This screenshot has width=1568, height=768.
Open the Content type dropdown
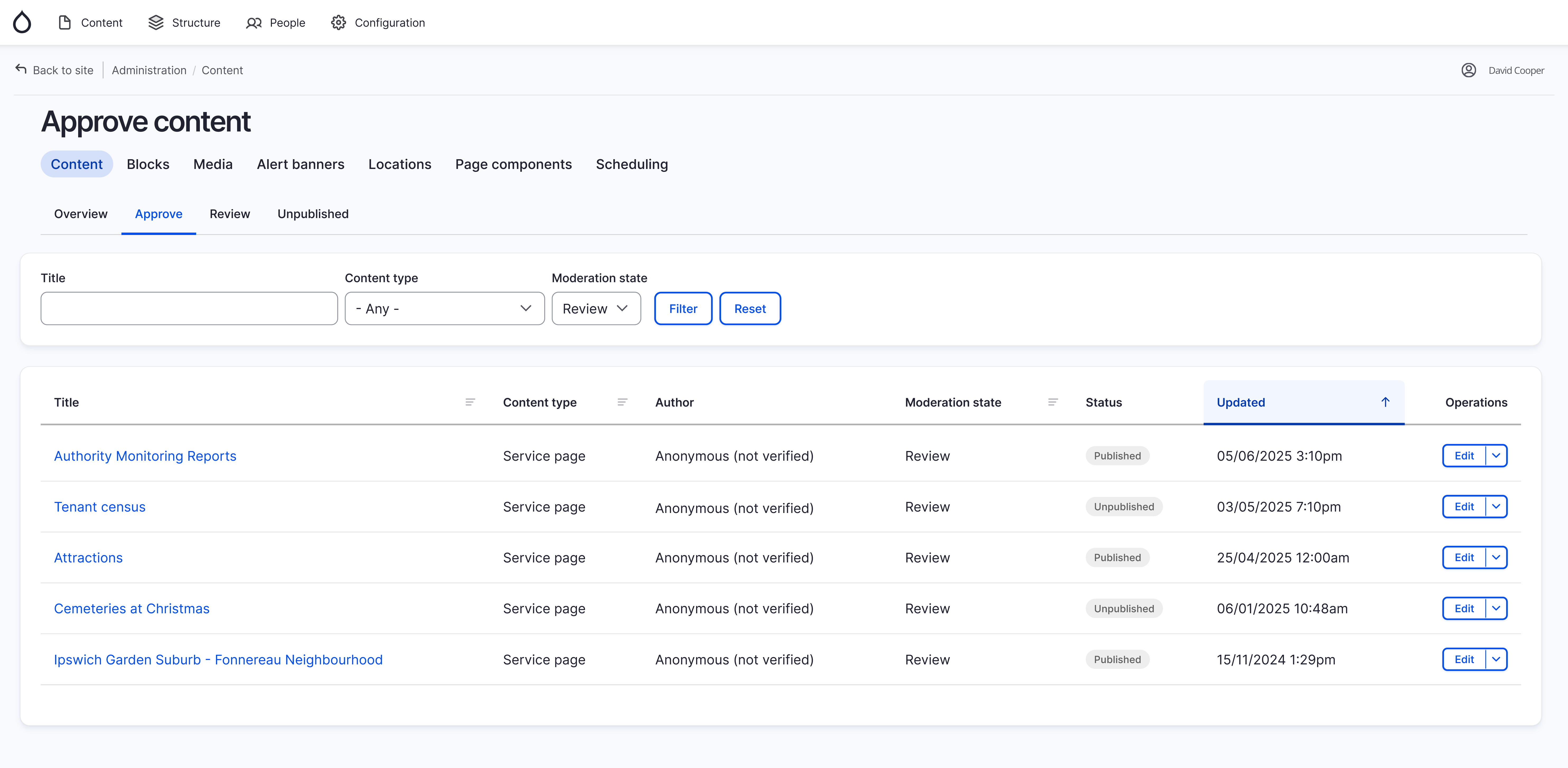[444, 309]
